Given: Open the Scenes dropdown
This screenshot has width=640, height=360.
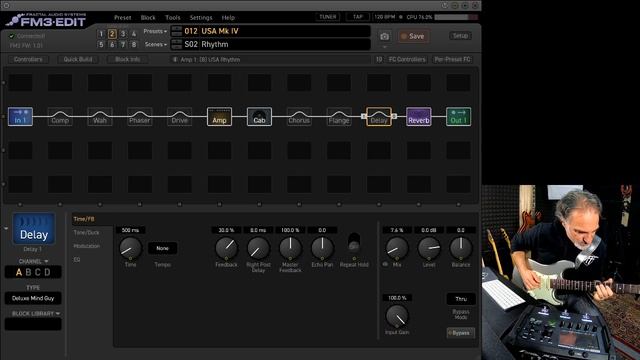Looking at the screenshot, I should coord(156,44).
